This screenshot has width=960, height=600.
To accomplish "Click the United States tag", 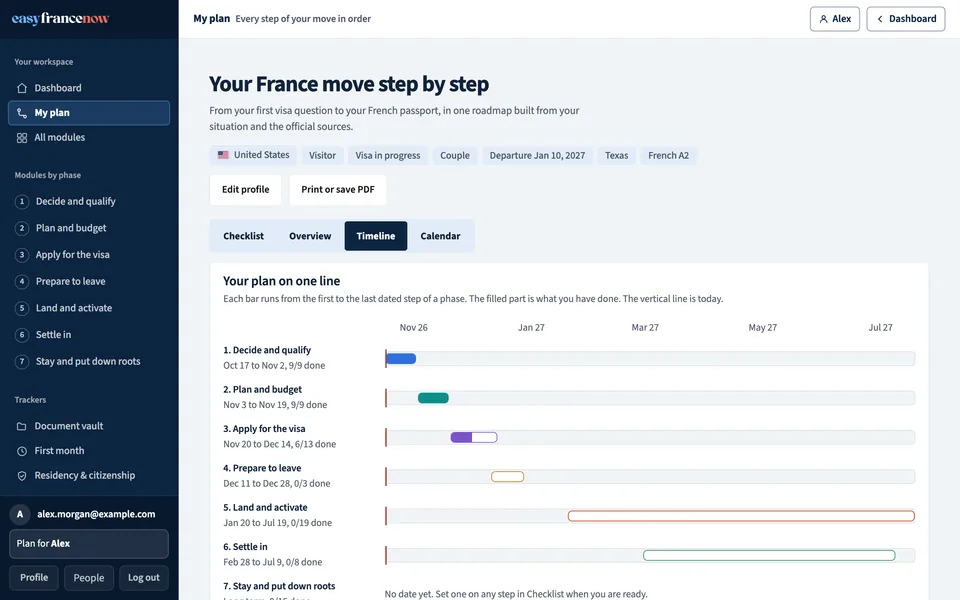I will [253, 156].
